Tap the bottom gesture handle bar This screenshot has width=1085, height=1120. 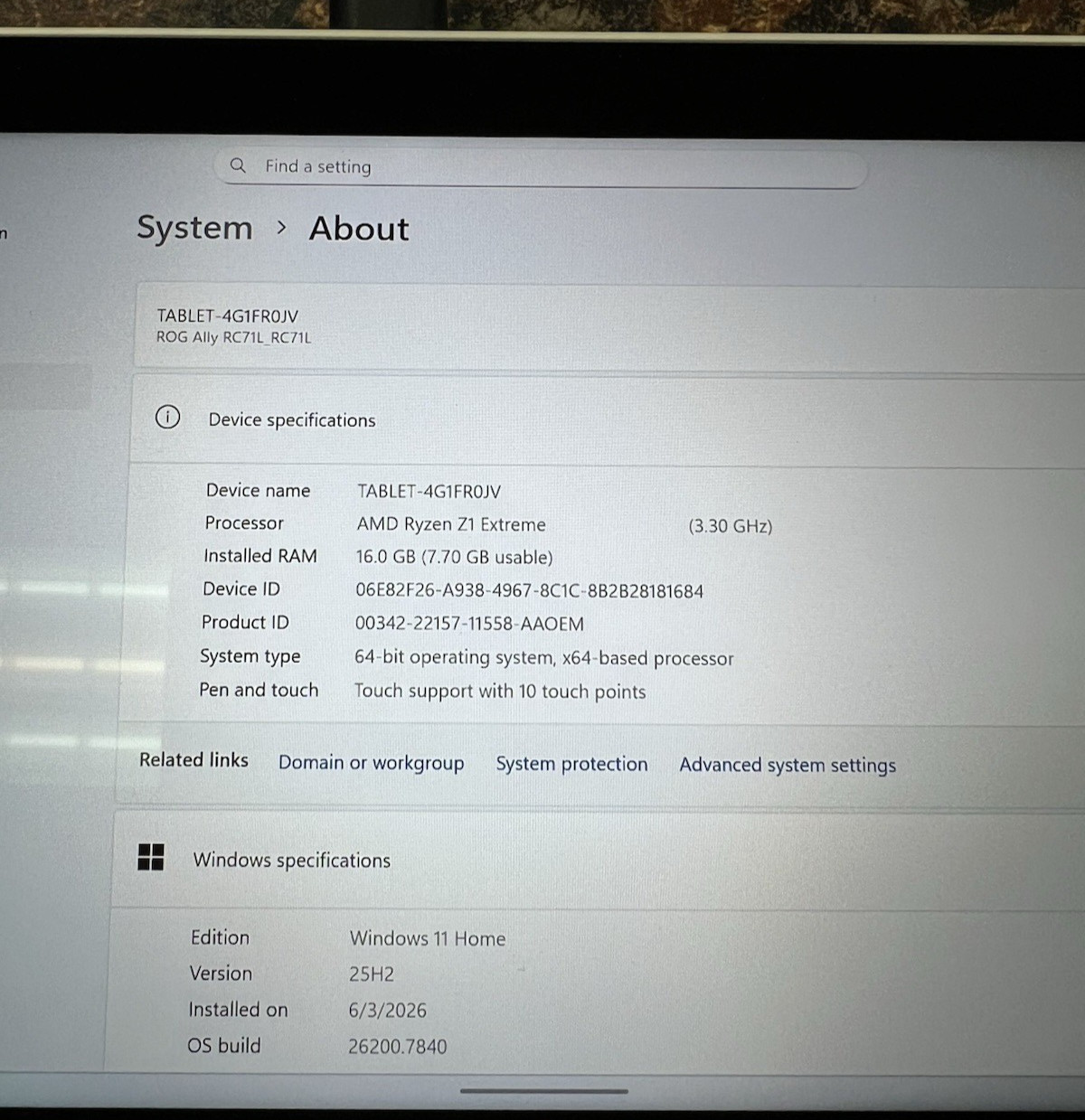543,1091
